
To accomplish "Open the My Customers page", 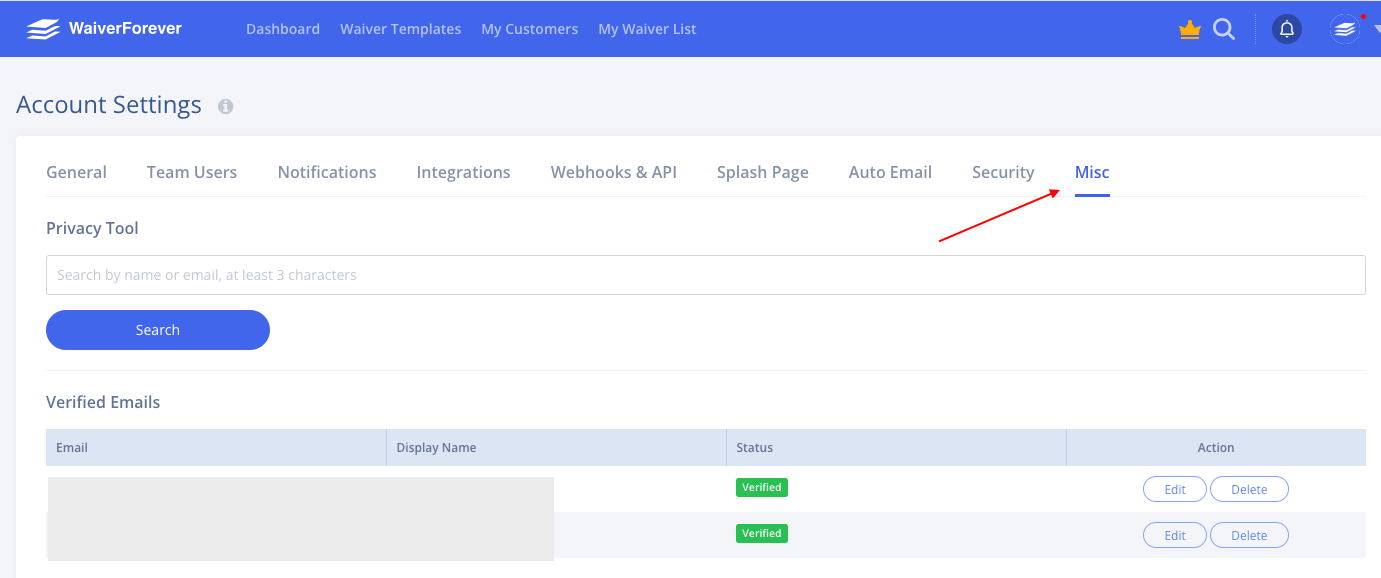I will [x=529, y=29].
